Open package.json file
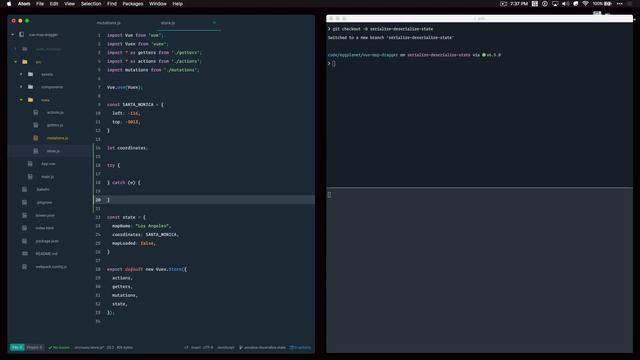Viewport: 640px width, 360px height. tap(47, 241)
